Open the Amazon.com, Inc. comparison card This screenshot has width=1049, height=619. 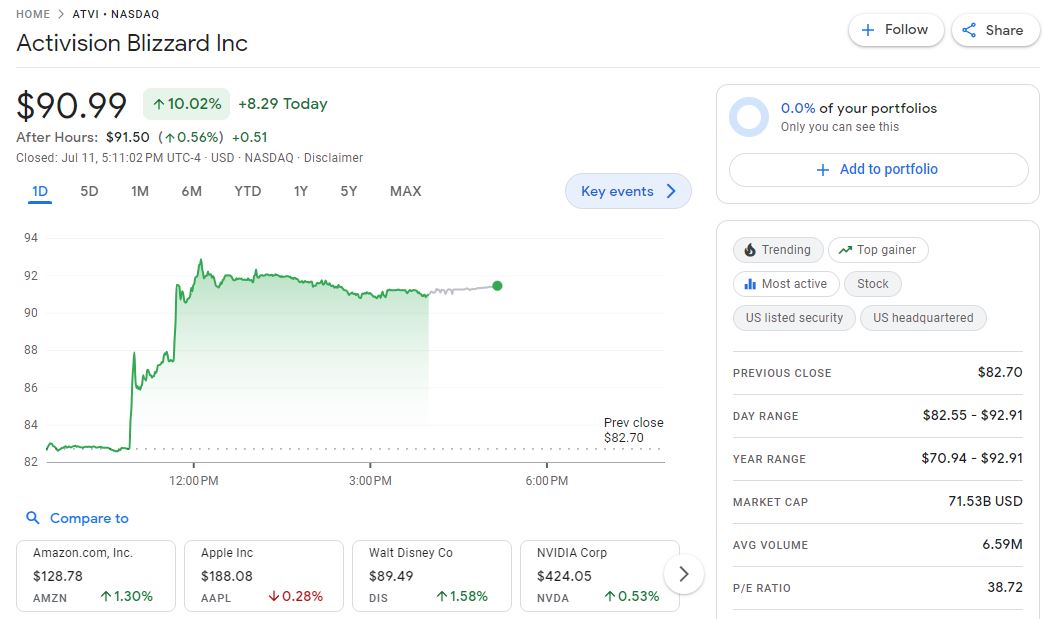(x=96, y=576)
